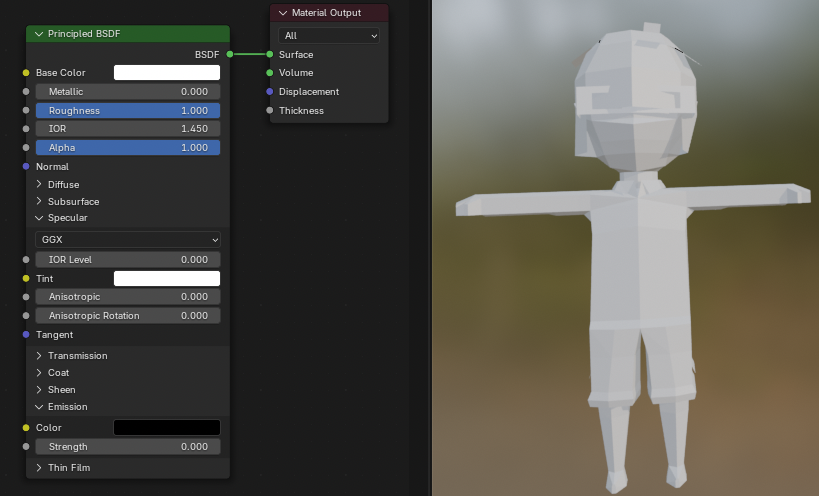Screen dimensions: 819x496
Task: Collapse the Principled BSDF node header arrow
Action: click(x=39, y=34)
